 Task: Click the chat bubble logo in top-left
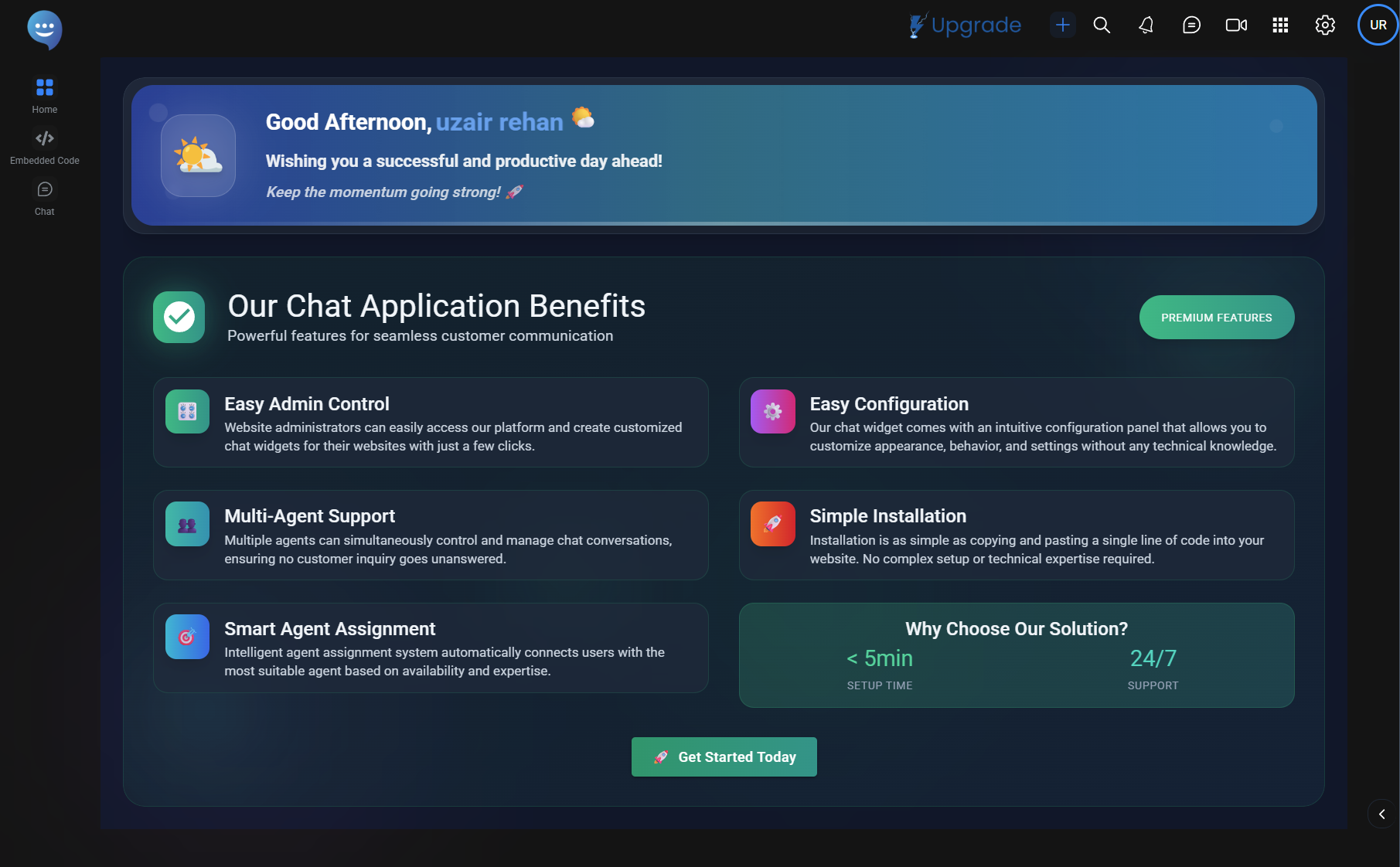(44, 29)
